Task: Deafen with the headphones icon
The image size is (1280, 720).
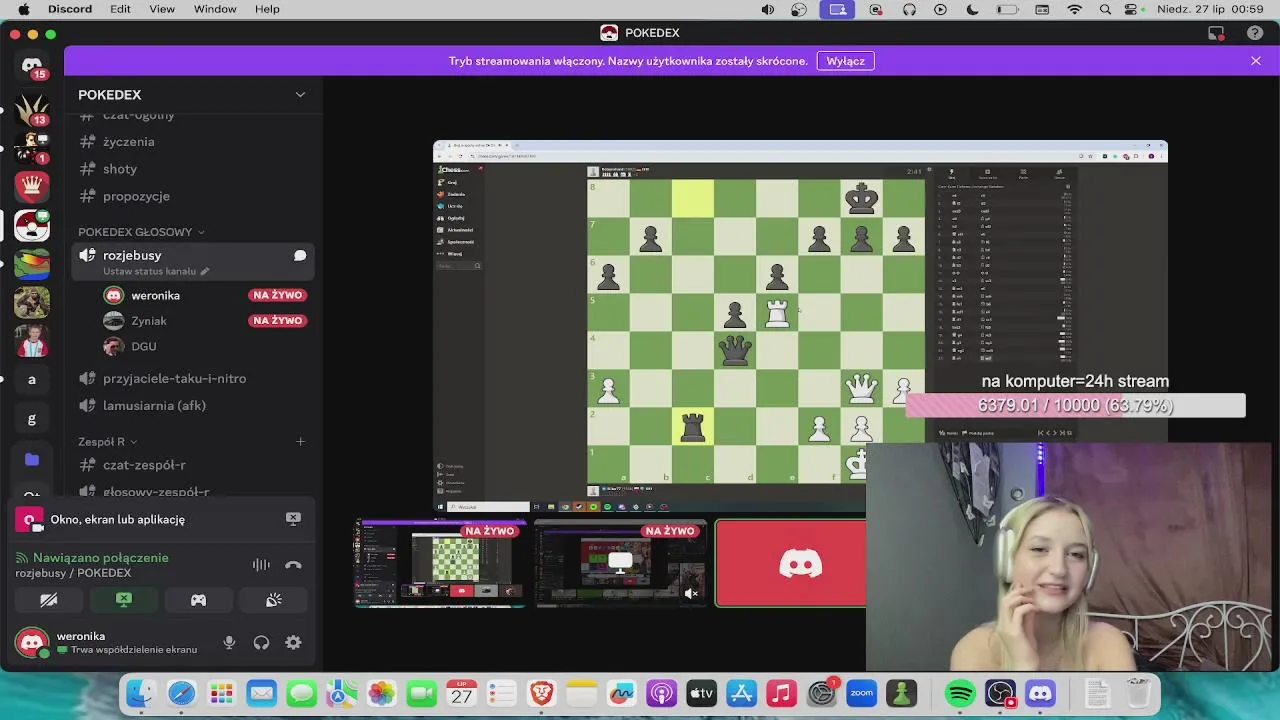Action: 261,643
